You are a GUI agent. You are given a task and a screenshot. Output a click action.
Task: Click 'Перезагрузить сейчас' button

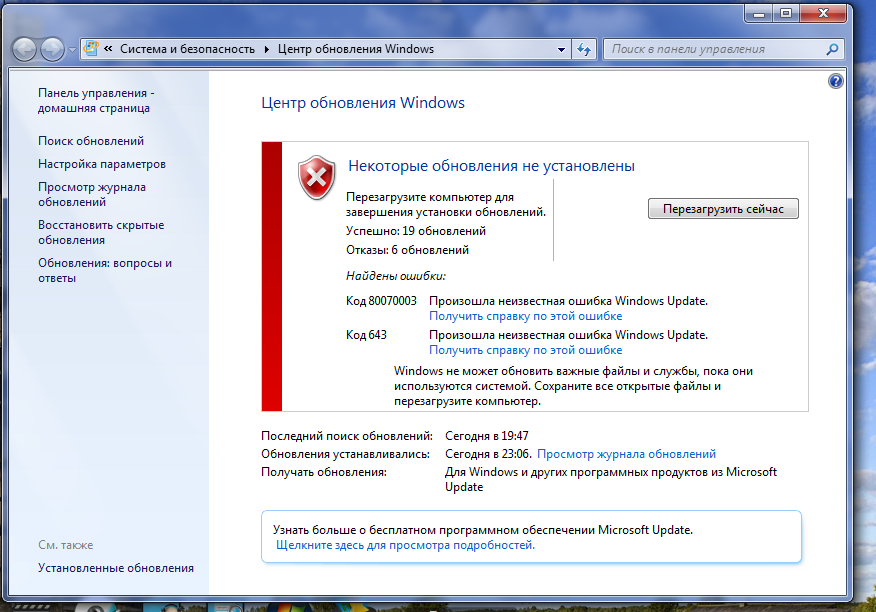point(723,209)
